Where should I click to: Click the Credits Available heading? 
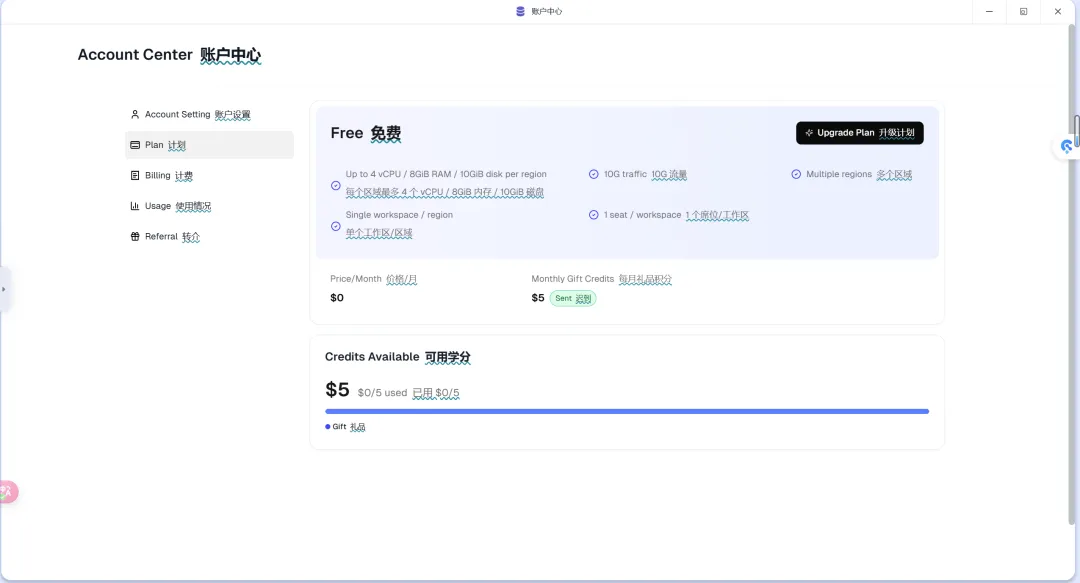[397, 357]
